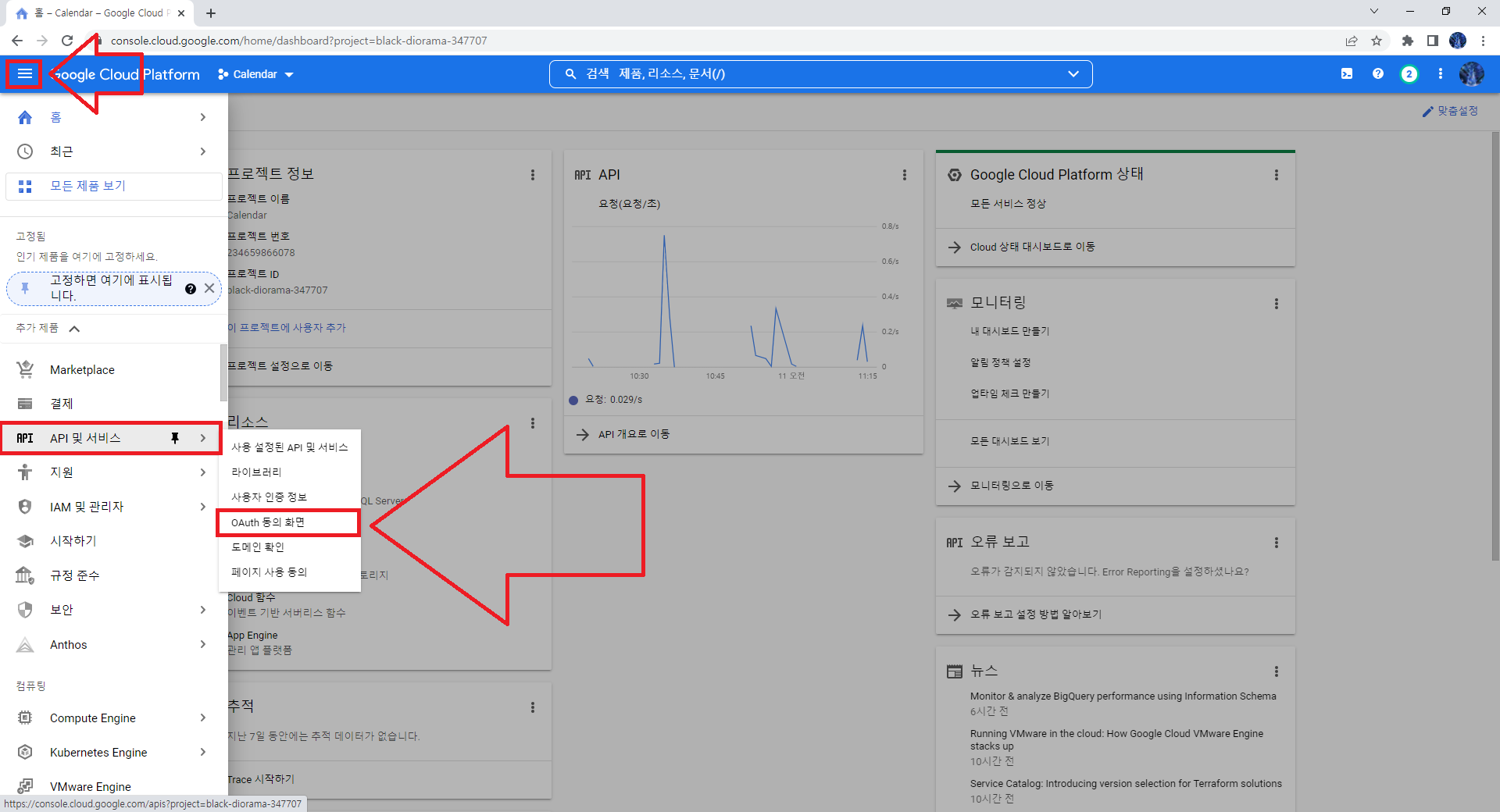Open 결제 billing in the sidebar
Image resolution: width=1500 pixels, height=812 pixels.
[x=111, y=404]
